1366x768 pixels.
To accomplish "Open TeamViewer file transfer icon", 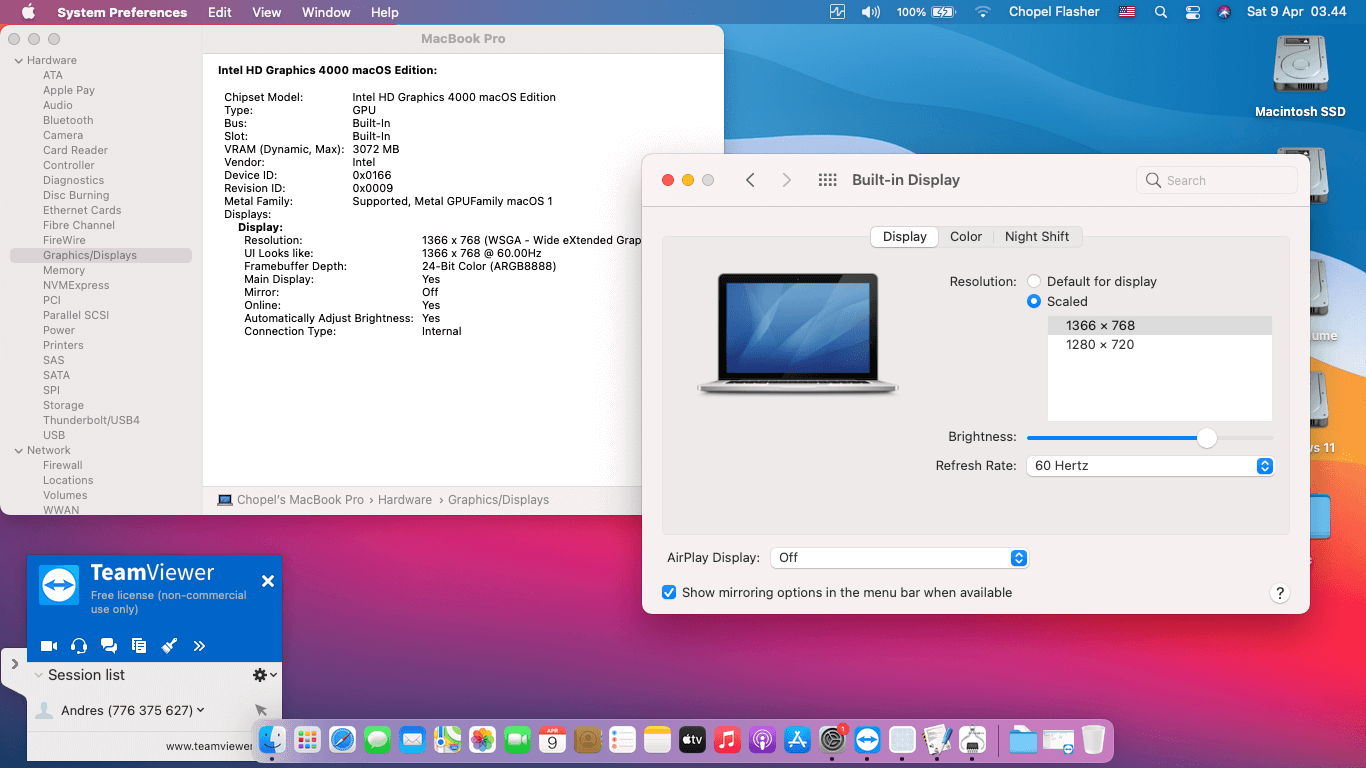I will [x=139, y=646].
